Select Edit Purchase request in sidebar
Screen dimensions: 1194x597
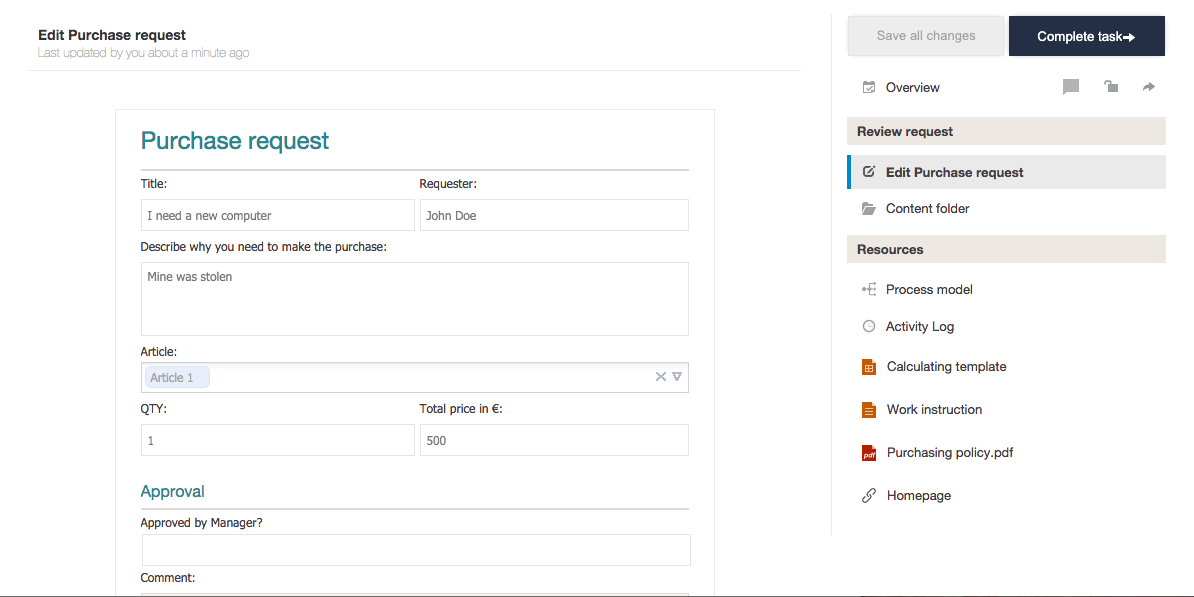(x=954, y=172)
